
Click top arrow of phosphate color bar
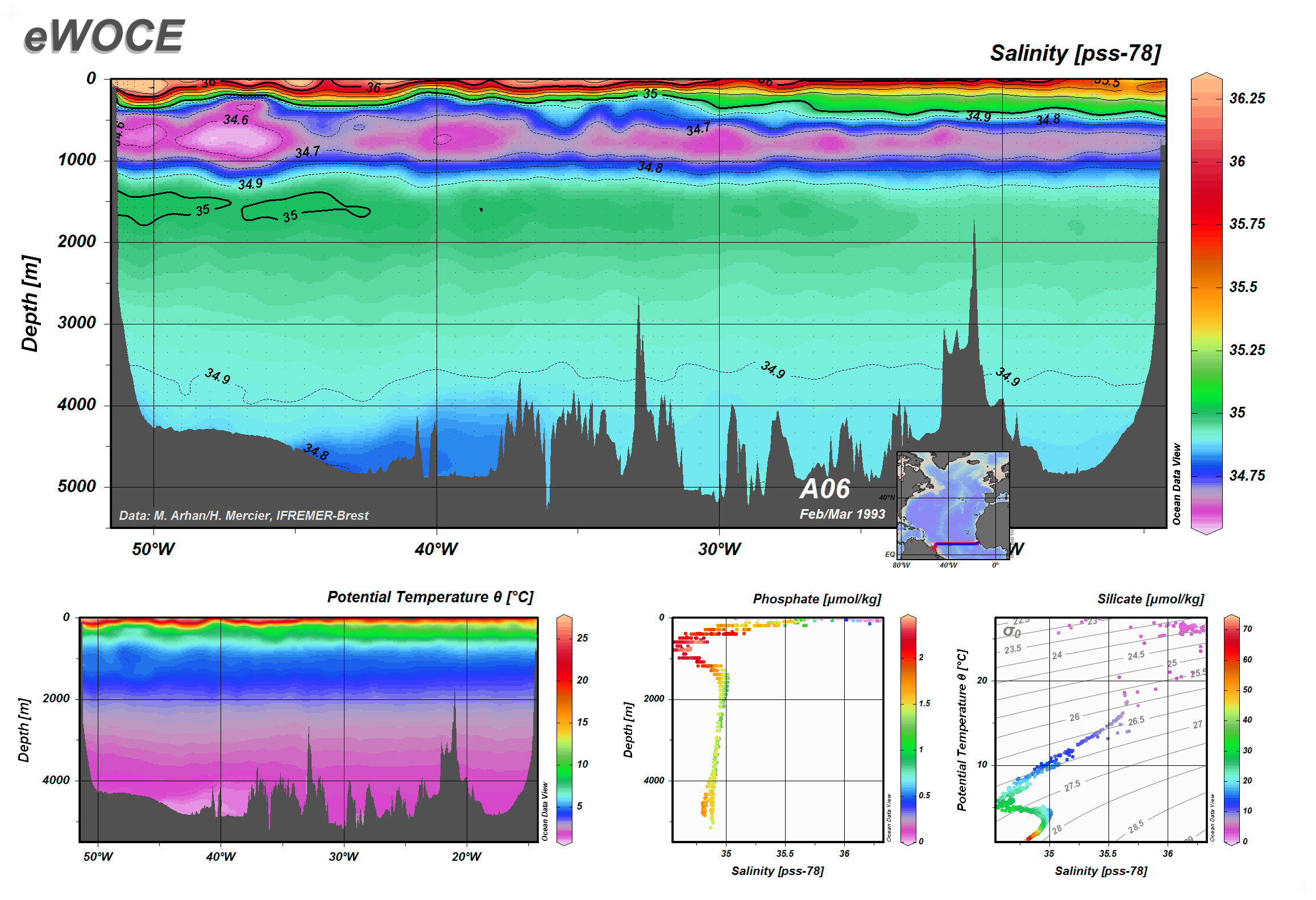pyautogui.click(x=908, y=617)
